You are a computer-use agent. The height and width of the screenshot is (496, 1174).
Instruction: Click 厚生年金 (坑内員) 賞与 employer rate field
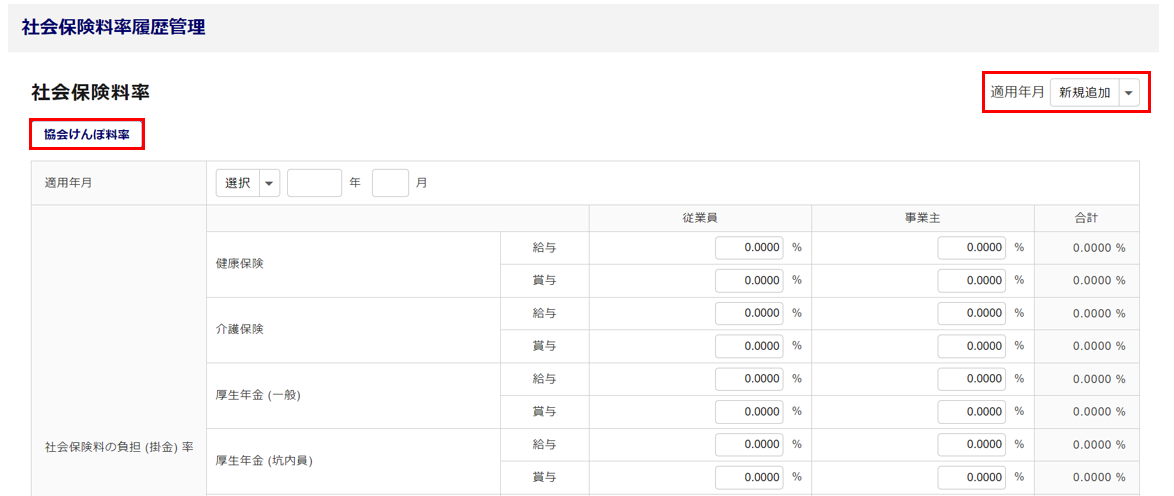[971, 477]
